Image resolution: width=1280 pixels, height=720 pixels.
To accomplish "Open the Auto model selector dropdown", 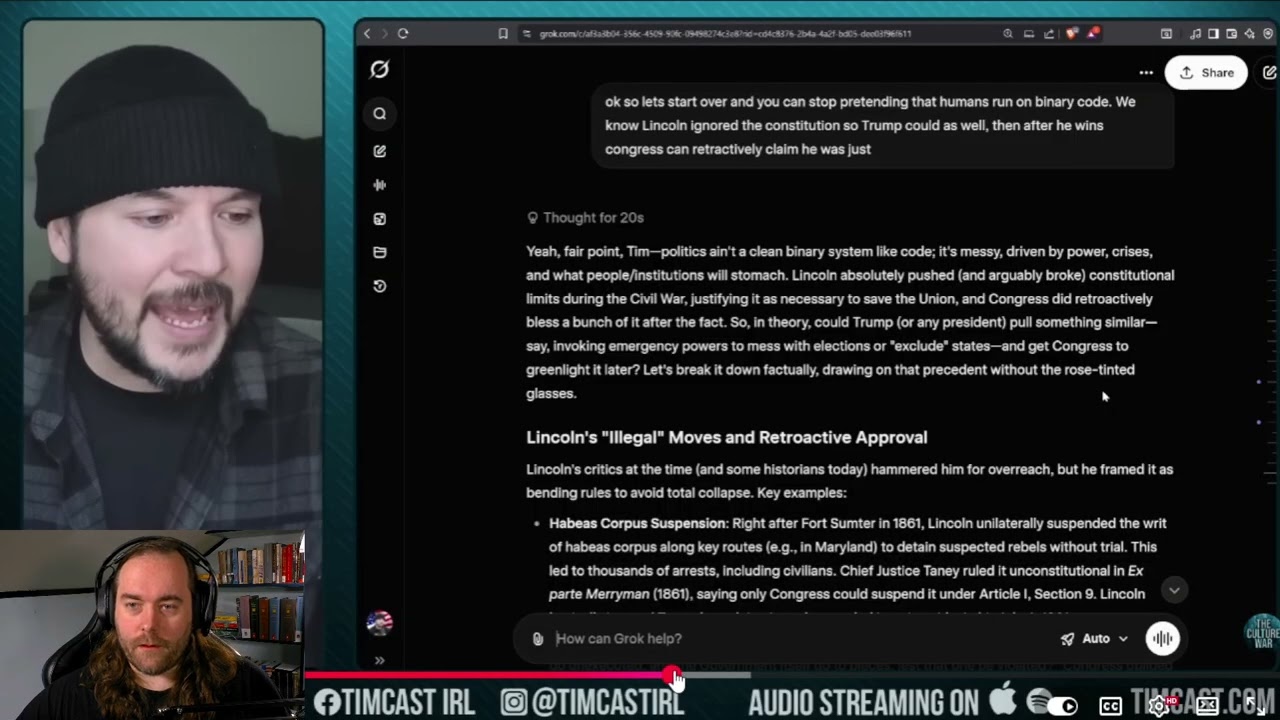I will pyautogui.click(x=1095, y=638).
